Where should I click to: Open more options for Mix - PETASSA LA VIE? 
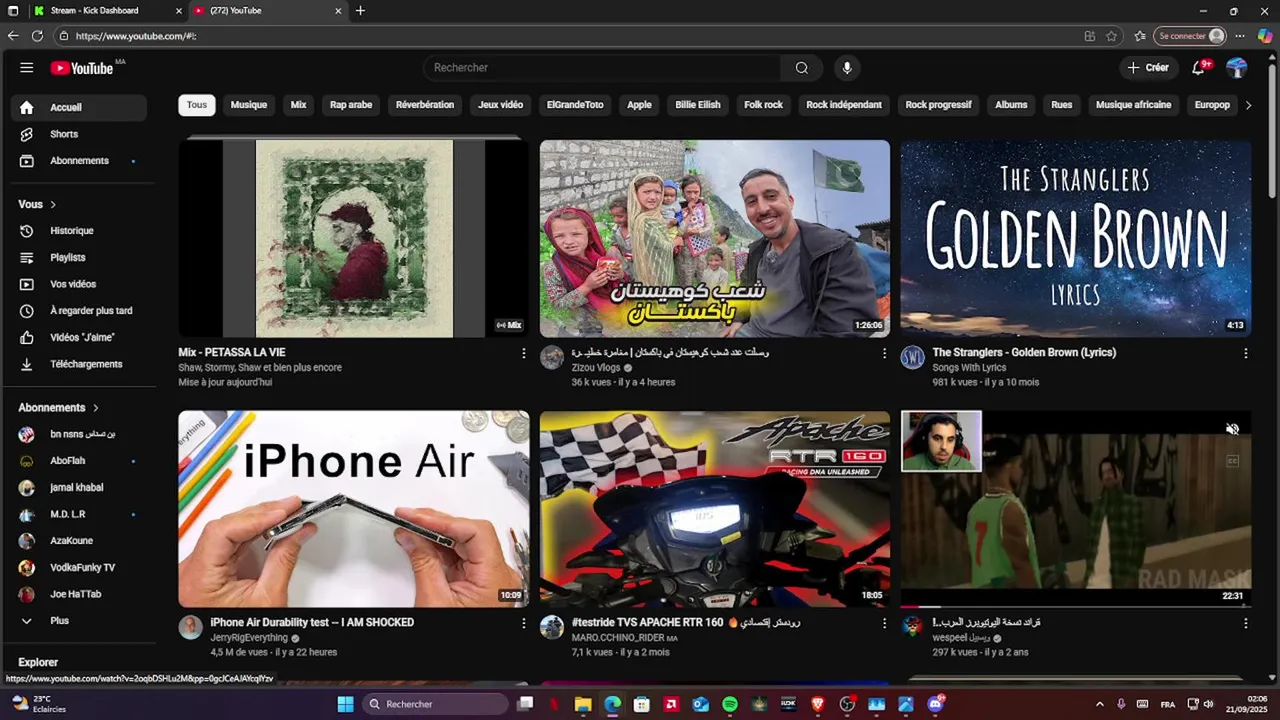click(523, 353)
